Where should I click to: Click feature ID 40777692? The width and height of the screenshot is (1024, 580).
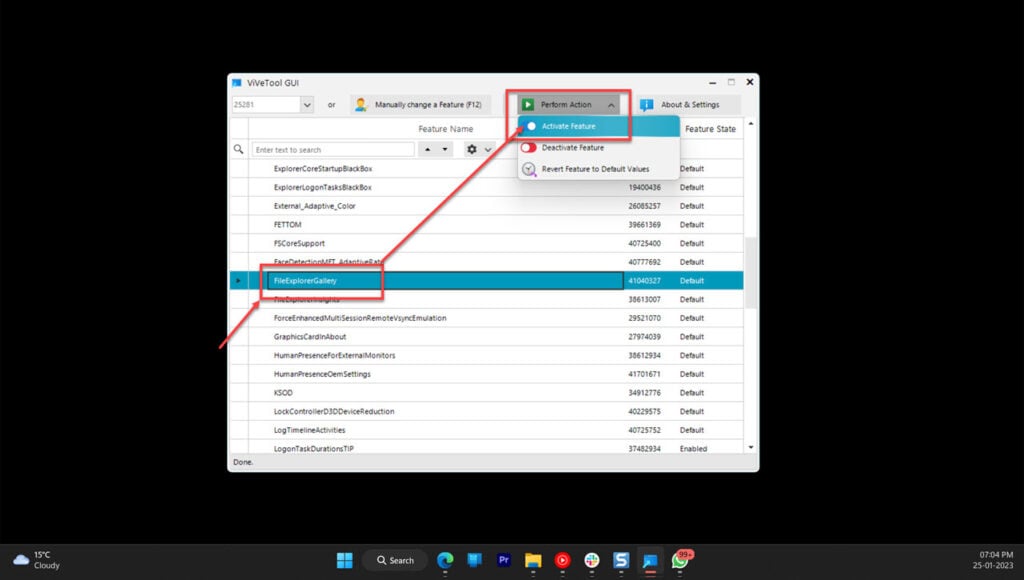click(x=645, y=262)
